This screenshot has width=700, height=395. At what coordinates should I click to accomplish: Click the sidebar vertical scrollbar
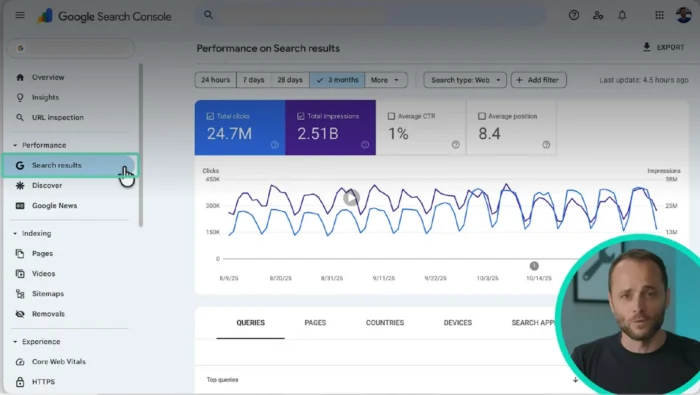point(141,145)
